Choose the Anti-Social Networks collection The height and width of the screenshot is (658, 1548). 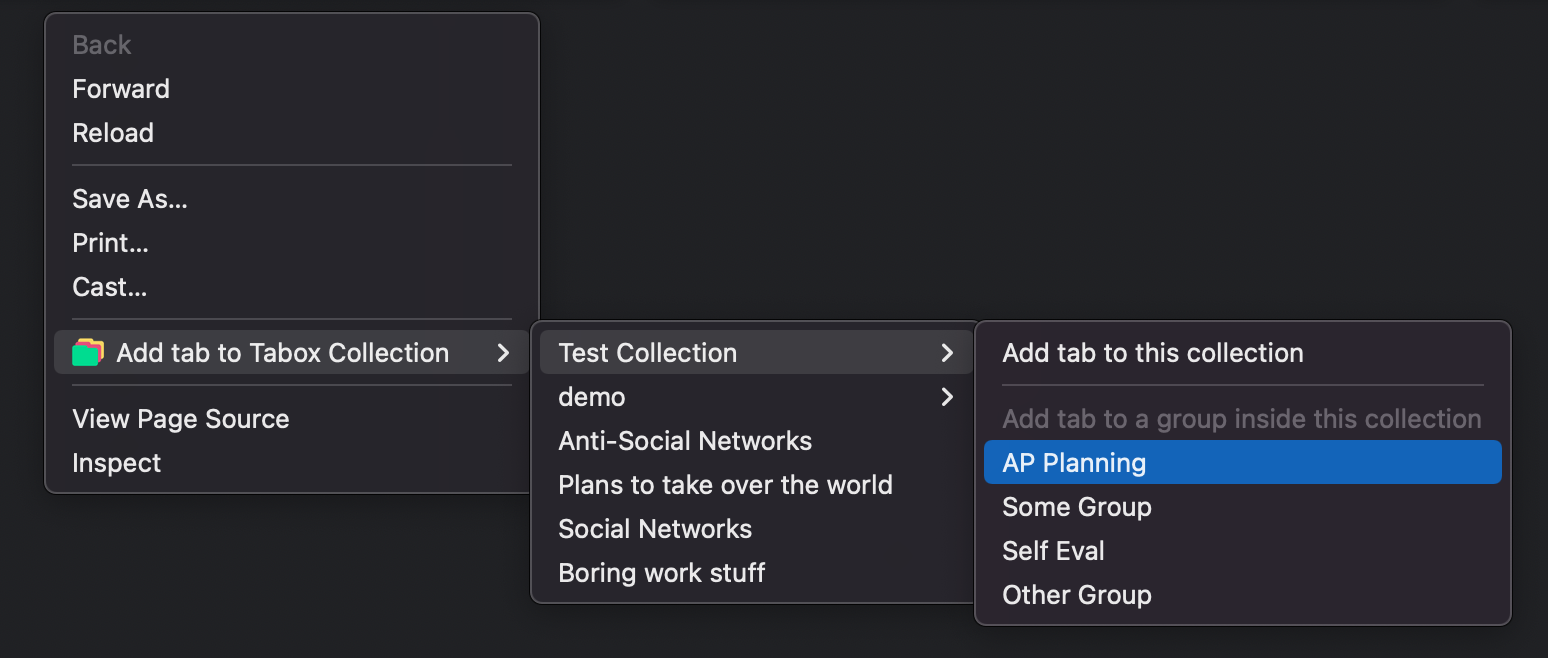point(686,440)
